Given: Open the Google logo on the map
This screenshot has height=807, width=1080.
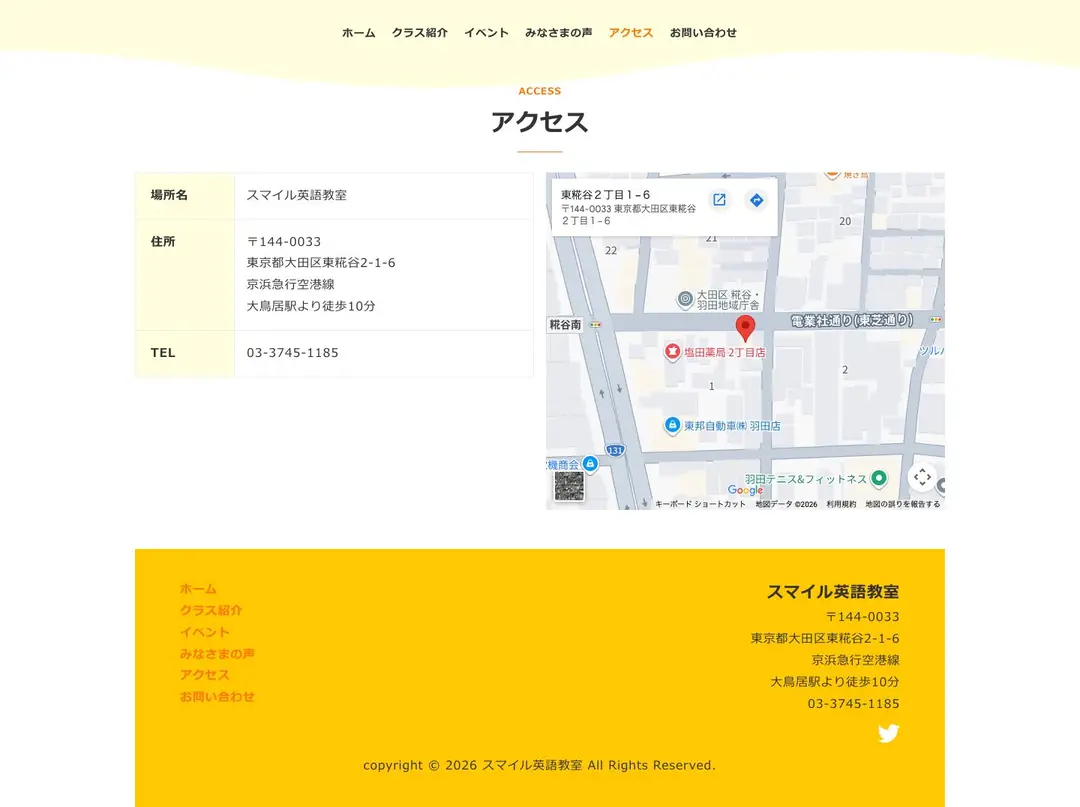Looking at the screenshot, I should 745,490.
